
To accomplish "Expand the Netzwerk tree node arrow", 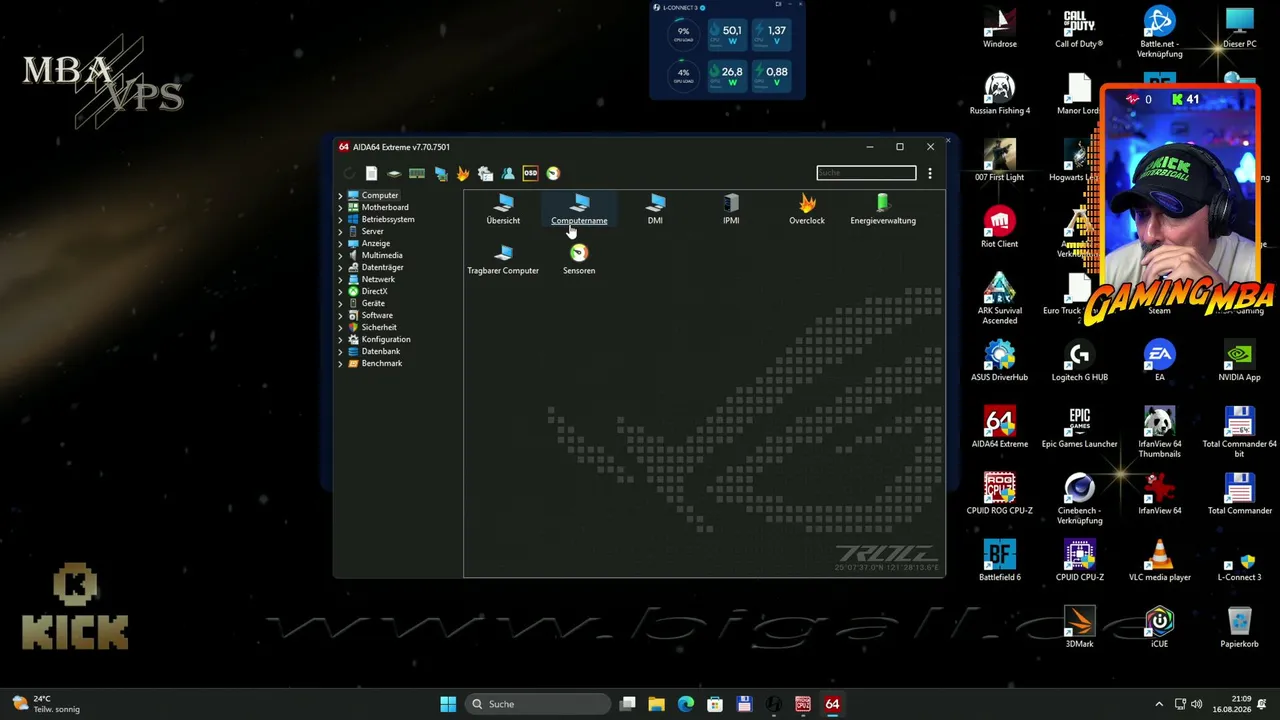I will click(x=340, y=280).
